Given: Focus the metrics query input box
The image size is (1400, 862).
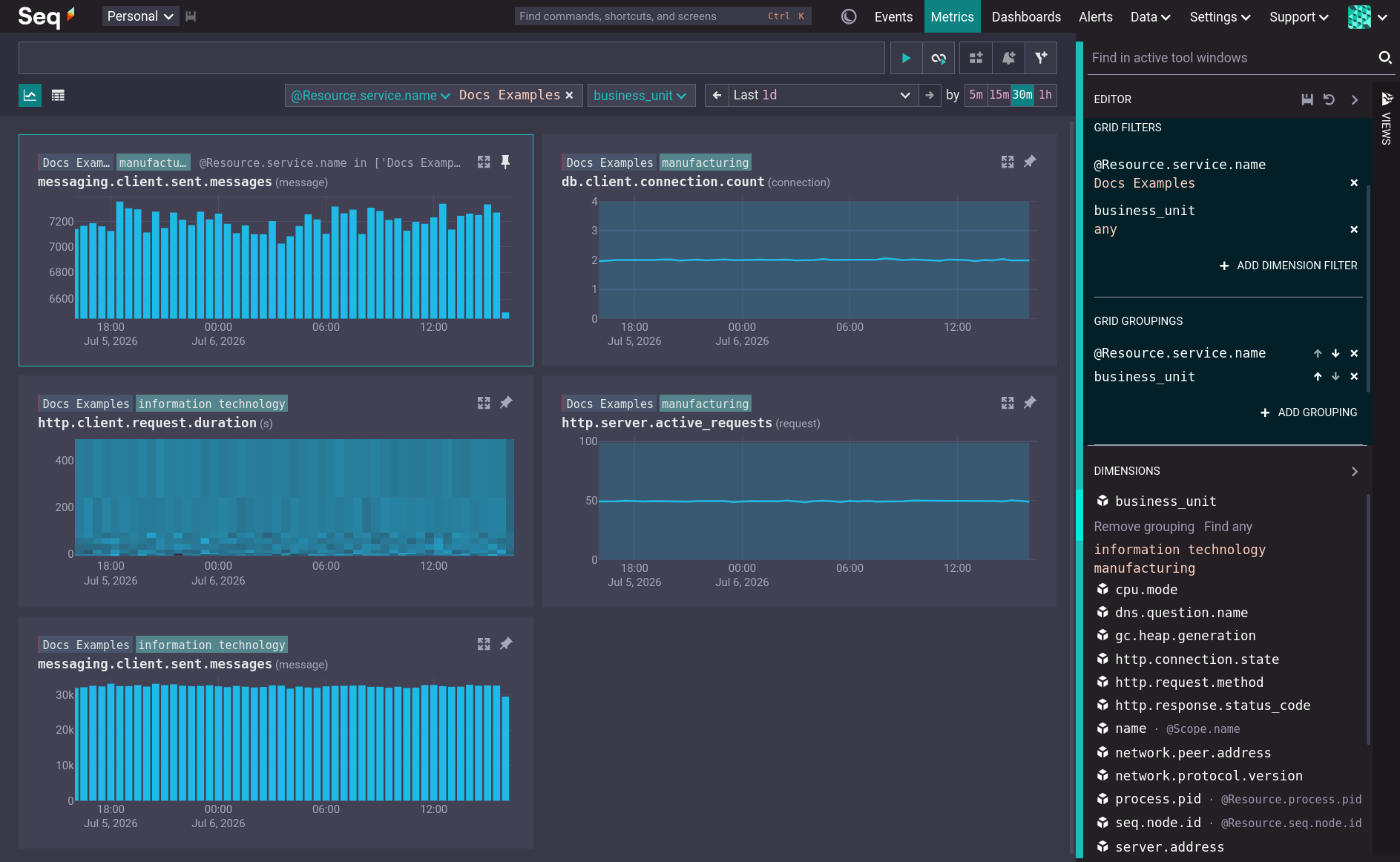Looking at the screenshot, I should point(451,58).
